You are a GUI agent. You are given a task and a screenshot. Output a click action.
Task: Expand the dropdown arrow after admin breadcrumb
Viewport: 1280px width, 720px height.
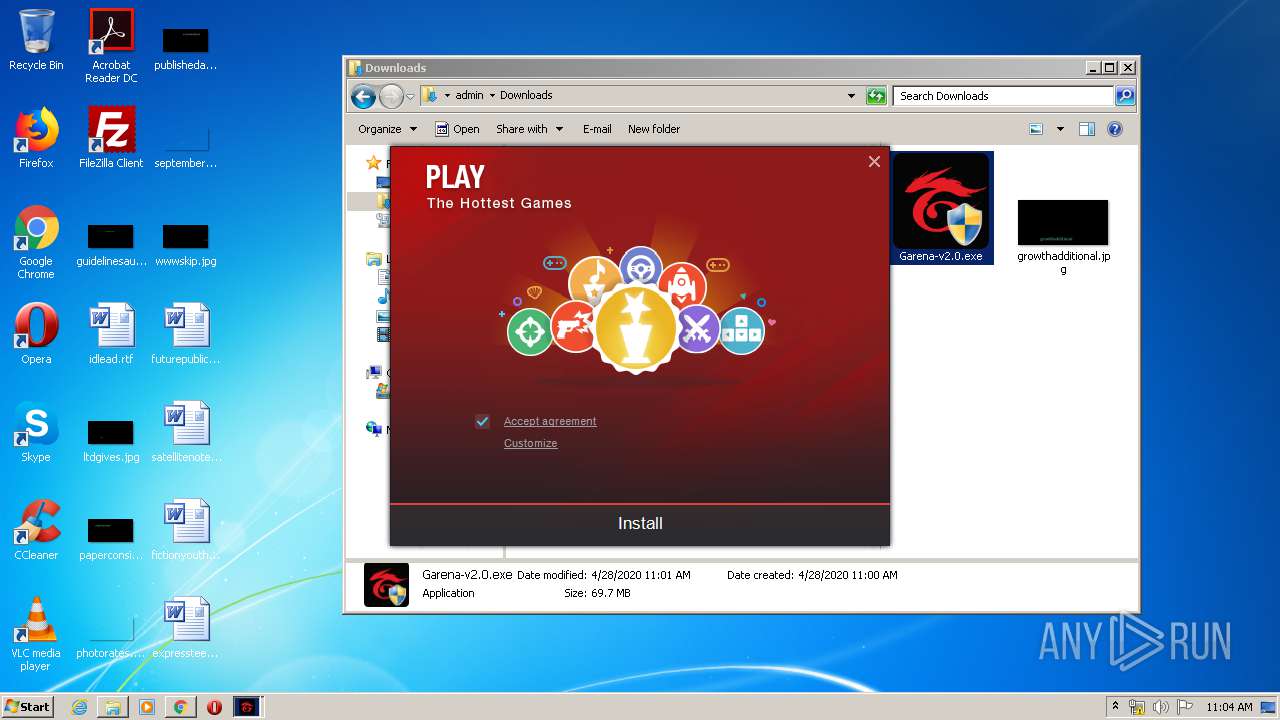pos(492,96)
